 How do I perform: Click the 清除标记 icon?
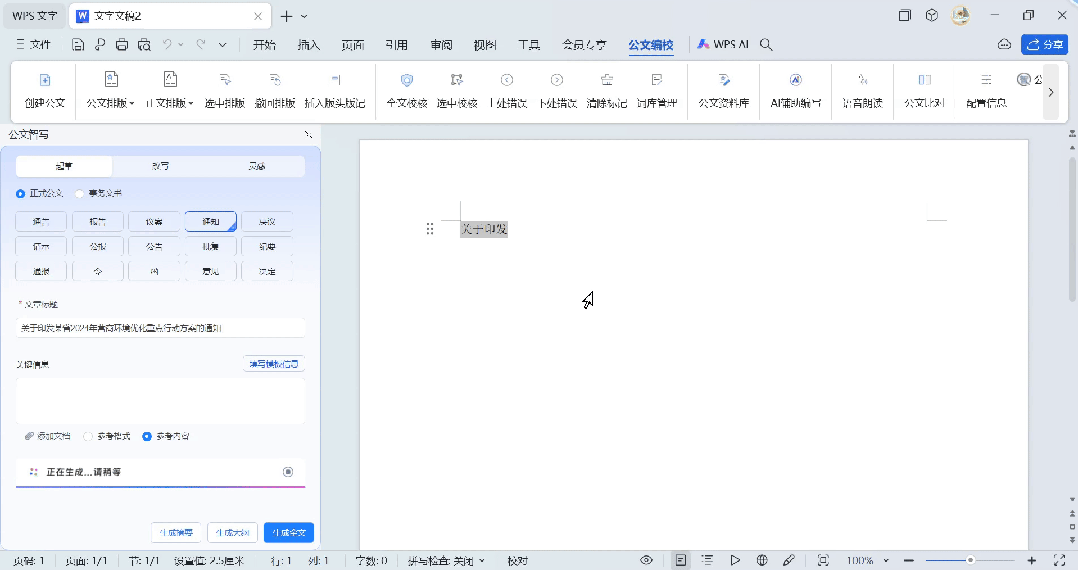[x=606, y=91]
